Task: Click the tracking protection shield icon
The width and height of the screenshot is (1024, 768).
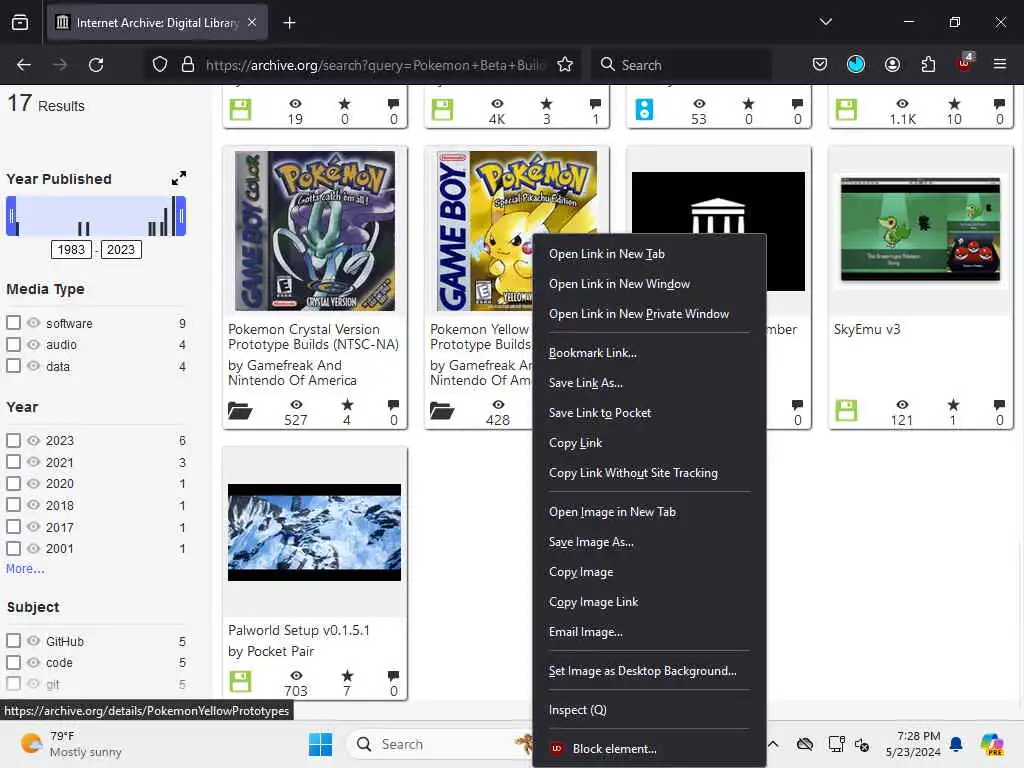Action: coord(160,65)
